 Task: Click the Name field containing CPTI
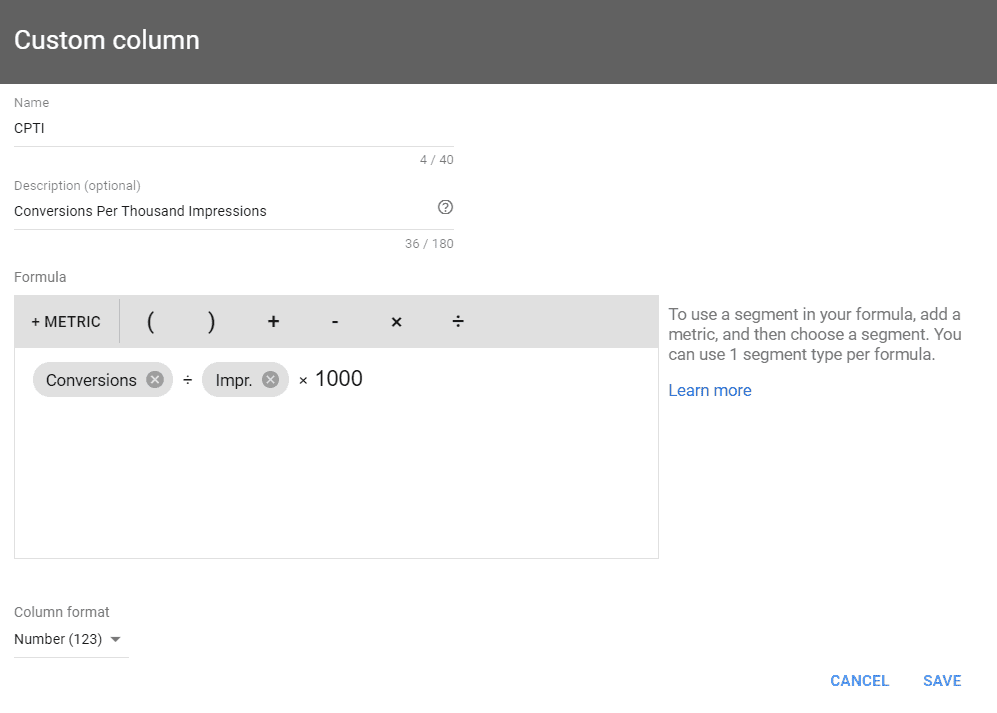point(233,128)
